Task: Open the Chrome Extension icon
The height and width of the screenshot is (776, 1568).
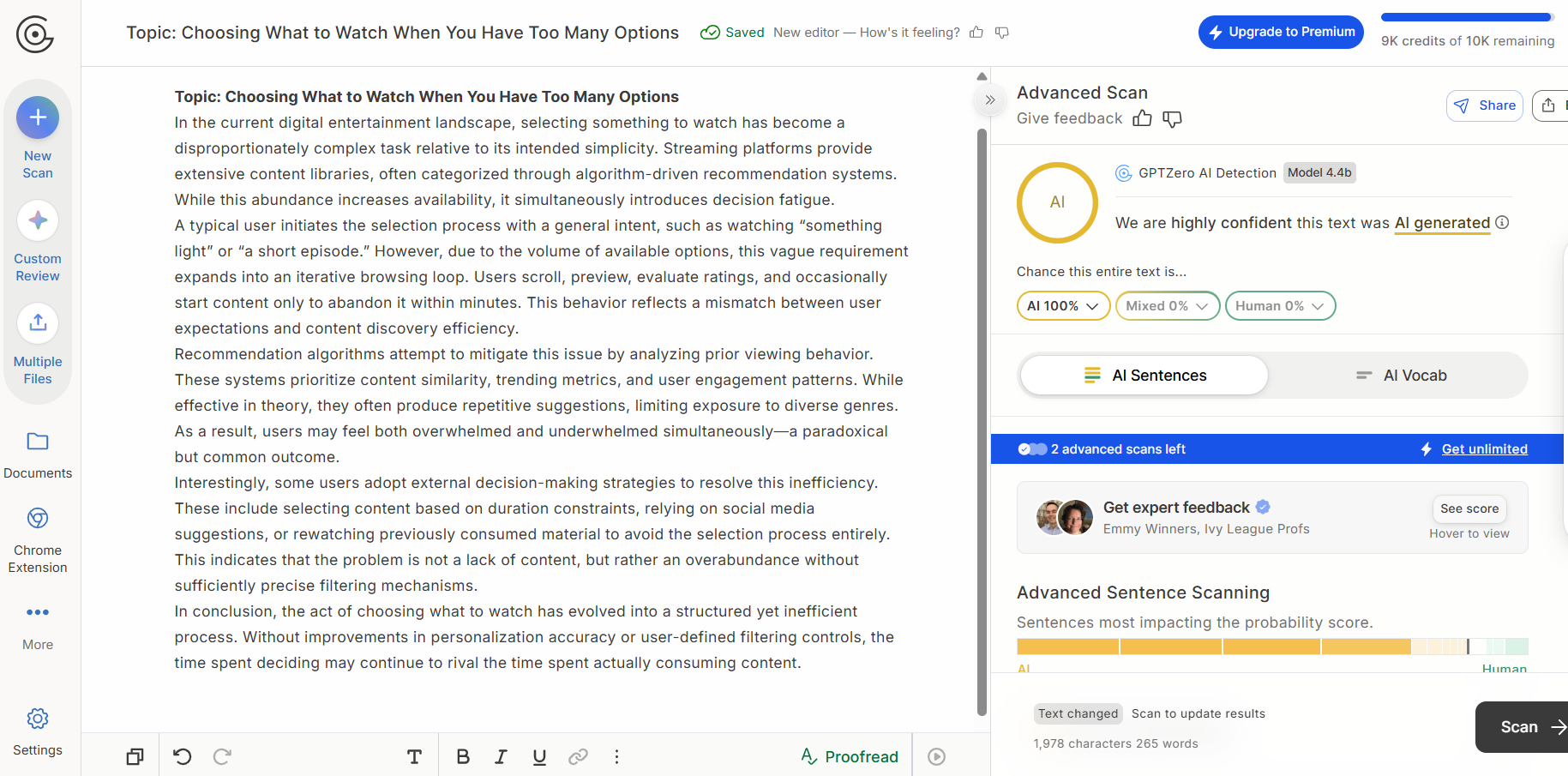Action: (x=38, y=519)
